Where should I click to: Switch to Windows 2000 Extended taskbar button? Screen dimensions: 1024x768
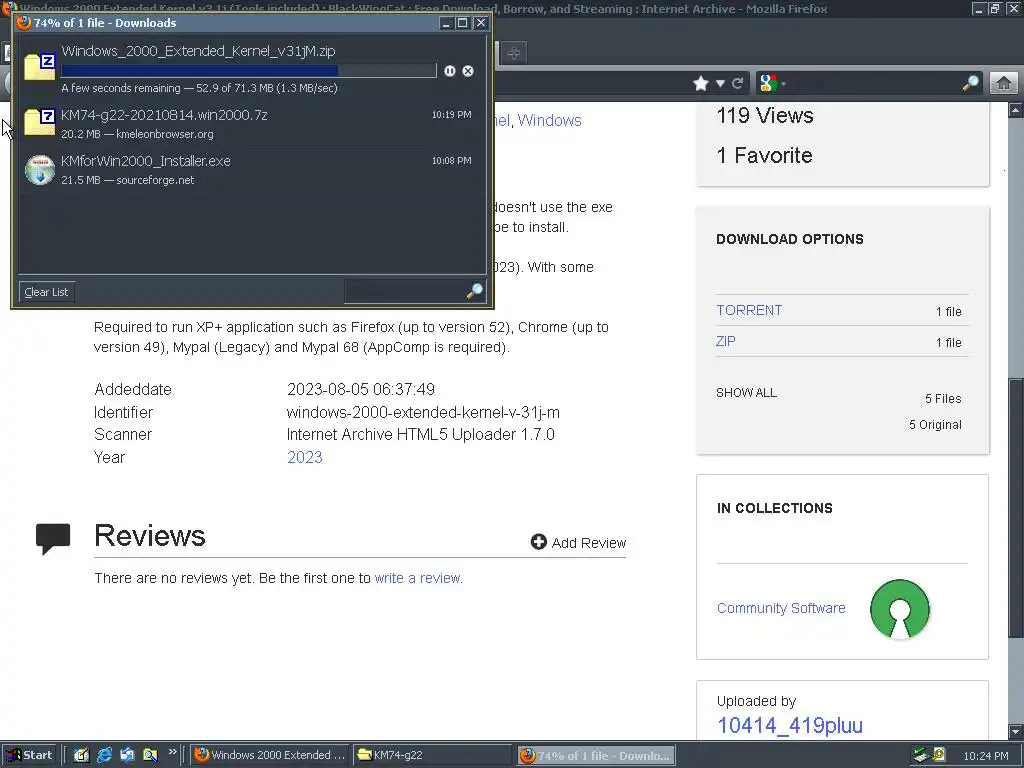tap(270, 755)
